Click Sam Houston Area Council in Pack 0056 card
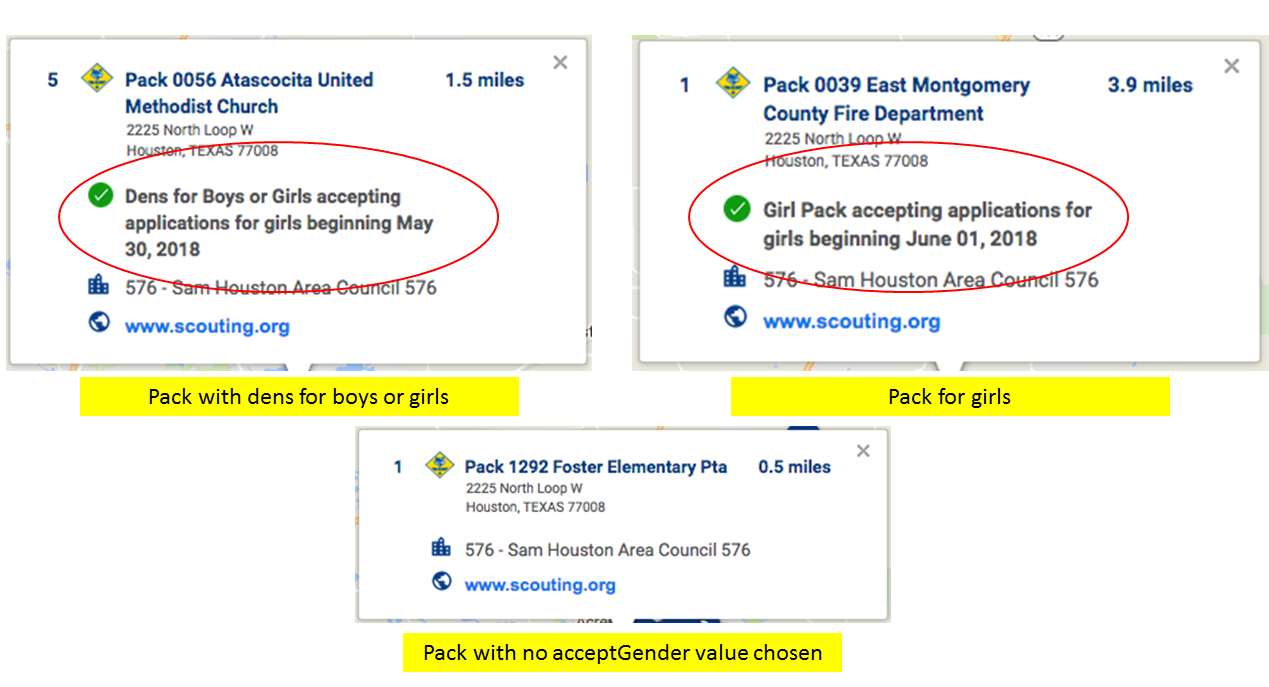This screenshot has height=687, width=1269. [x=281, y=288]
